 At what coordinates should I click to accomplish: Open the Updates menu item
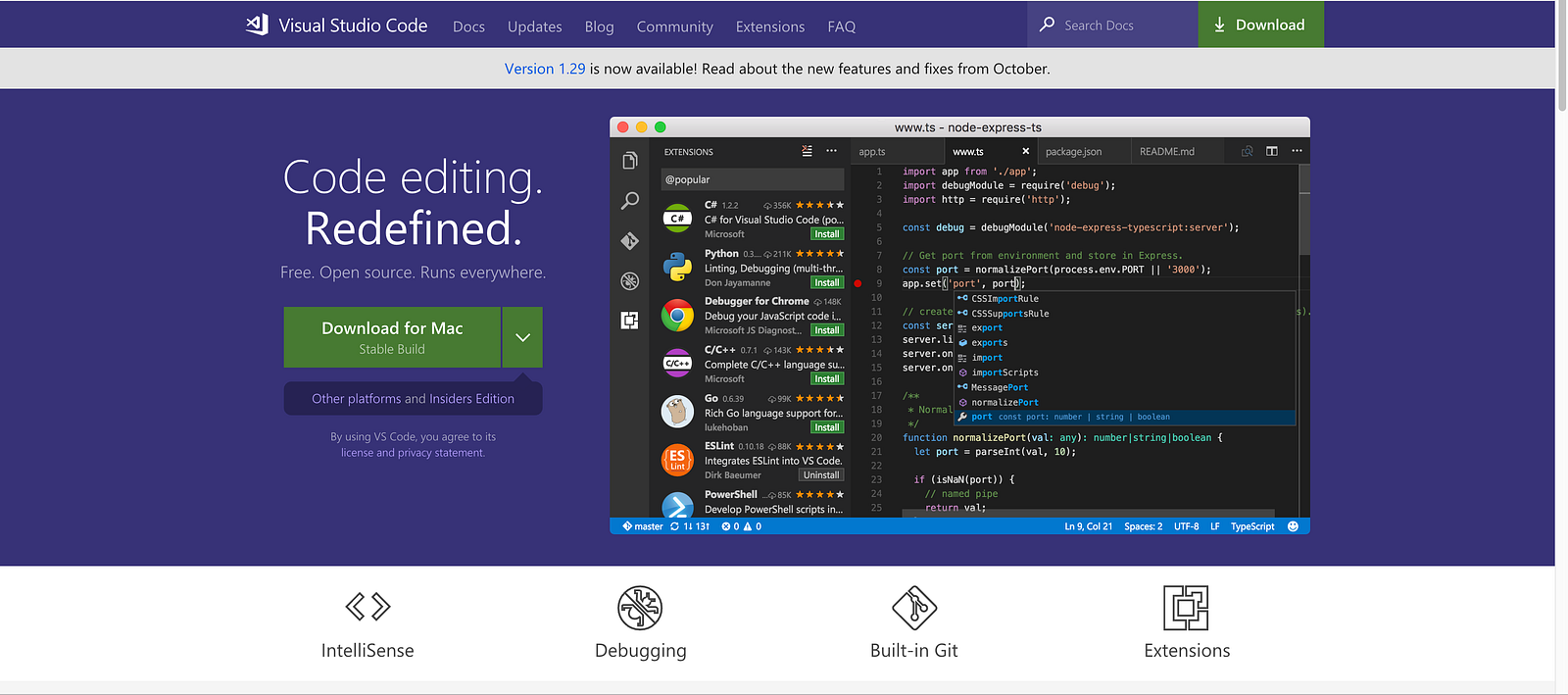pos(535,26)
